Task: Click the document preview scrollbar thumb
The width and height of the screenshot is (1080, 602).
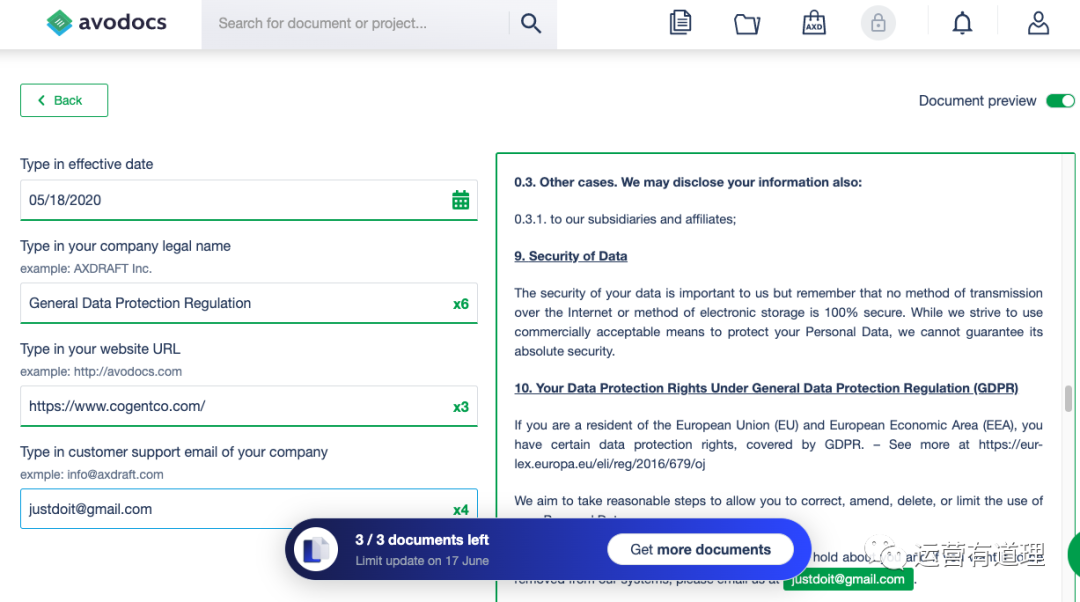Action: tap(1068, 398)
